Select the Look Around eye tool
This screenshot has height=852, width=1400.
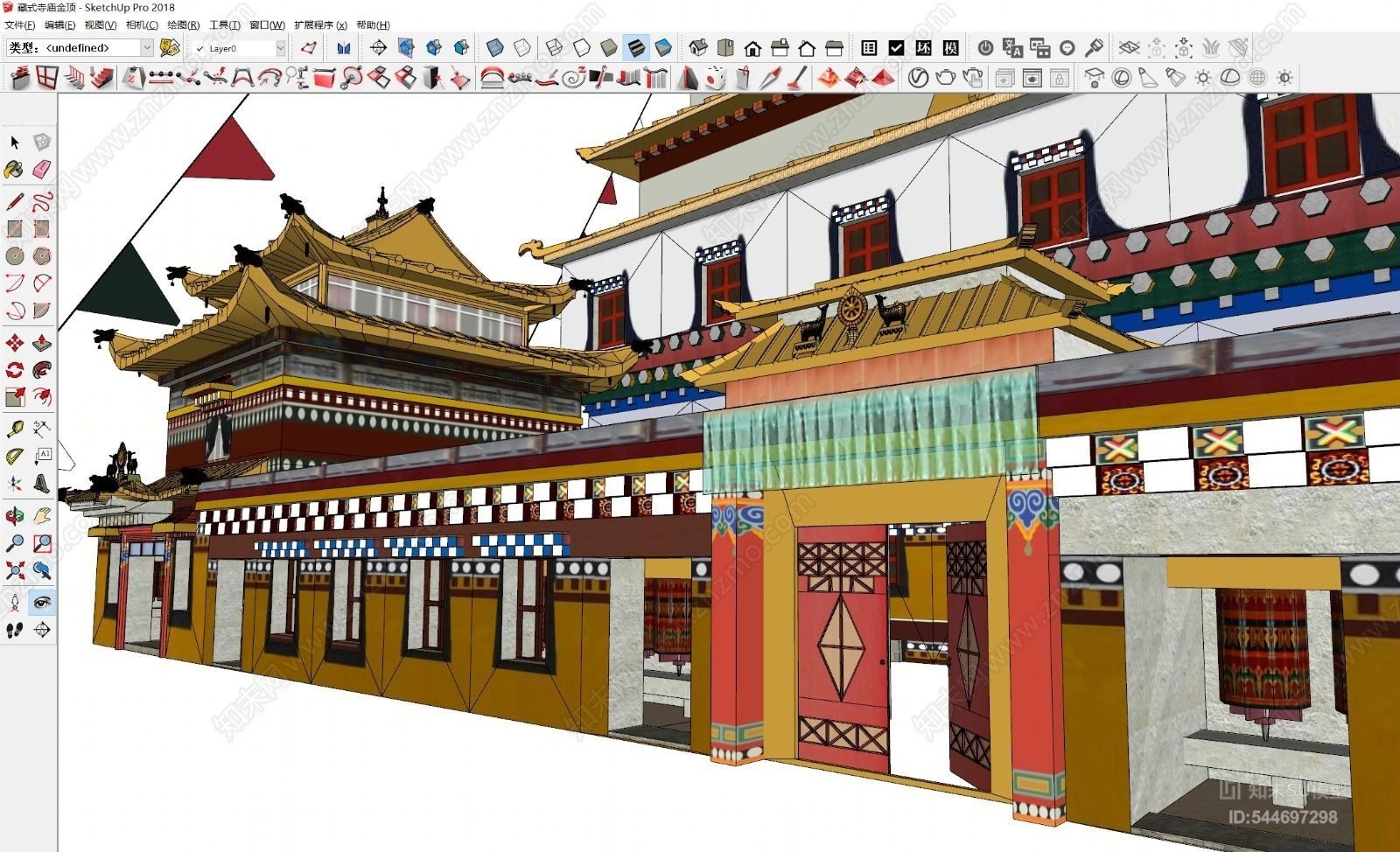click(41, 602)
